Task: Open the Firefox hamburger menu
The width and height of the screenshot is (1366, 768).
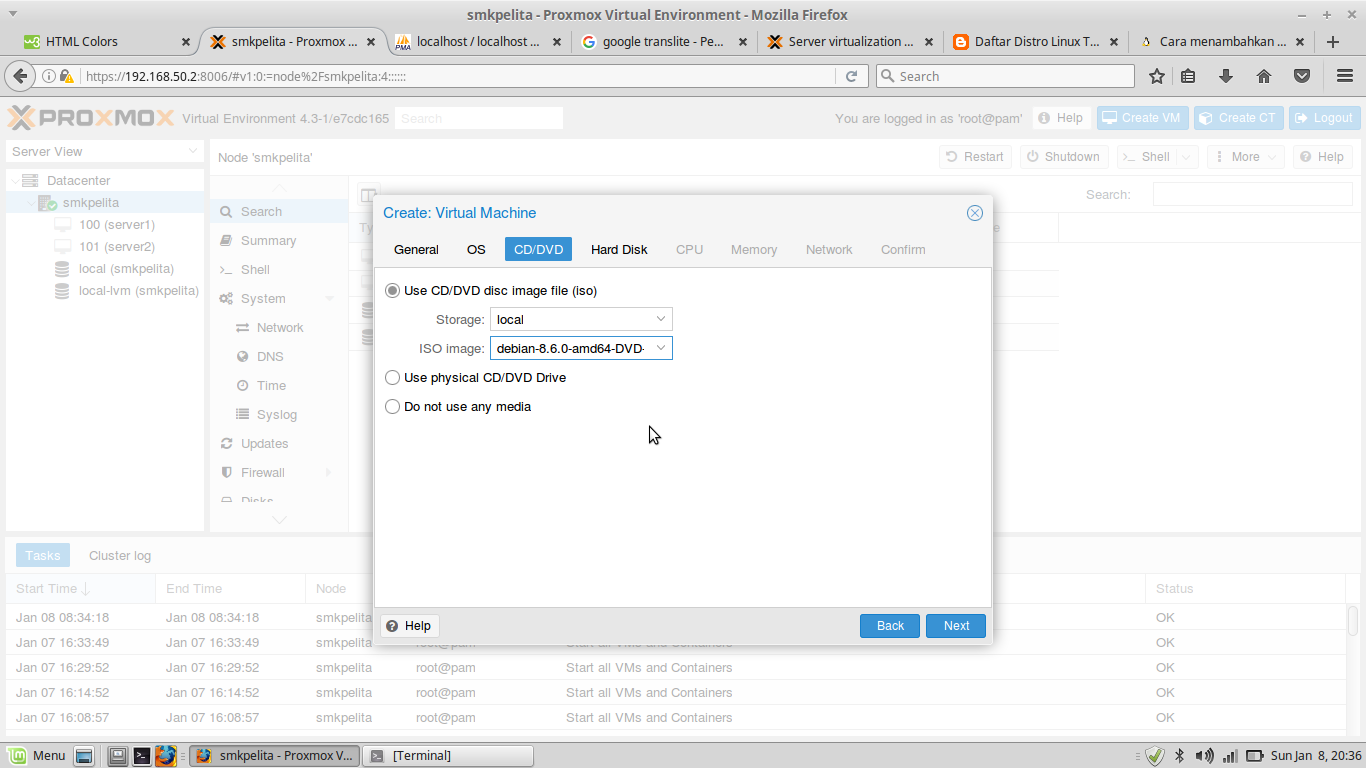Action: pyautogui.click(x=1345, y=76)
